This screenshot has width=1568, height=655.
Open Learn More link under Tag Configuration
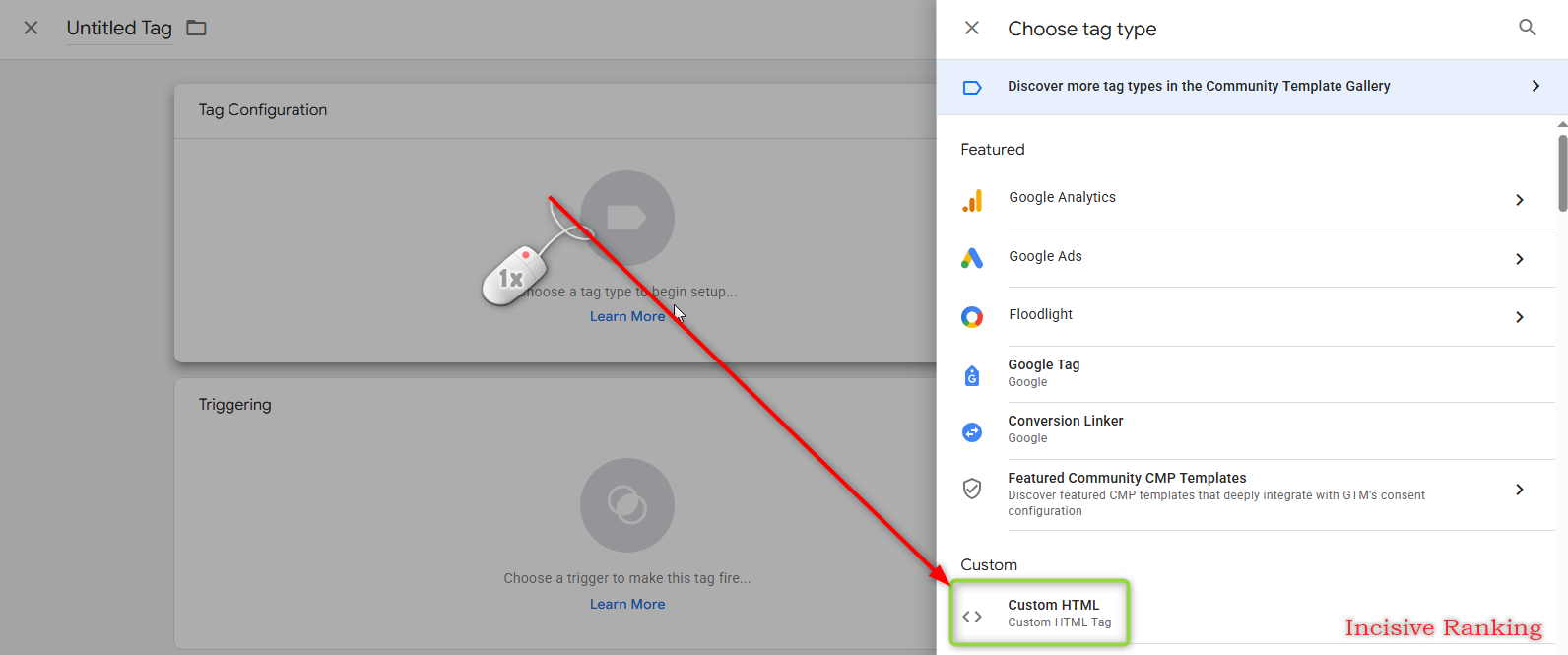pyautogui.click(x=627, y=316)
